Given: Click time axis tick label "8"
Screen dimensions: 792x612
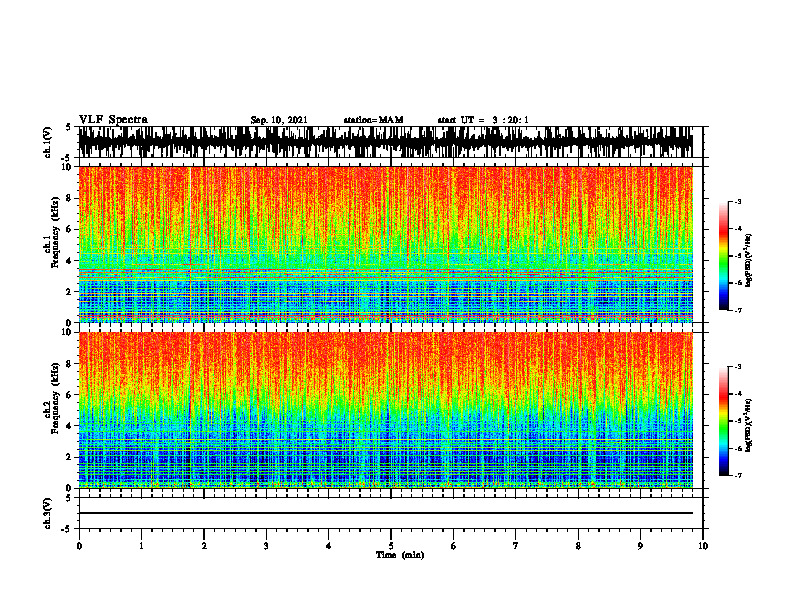Looking at the screenshot, I should point(578,546).
